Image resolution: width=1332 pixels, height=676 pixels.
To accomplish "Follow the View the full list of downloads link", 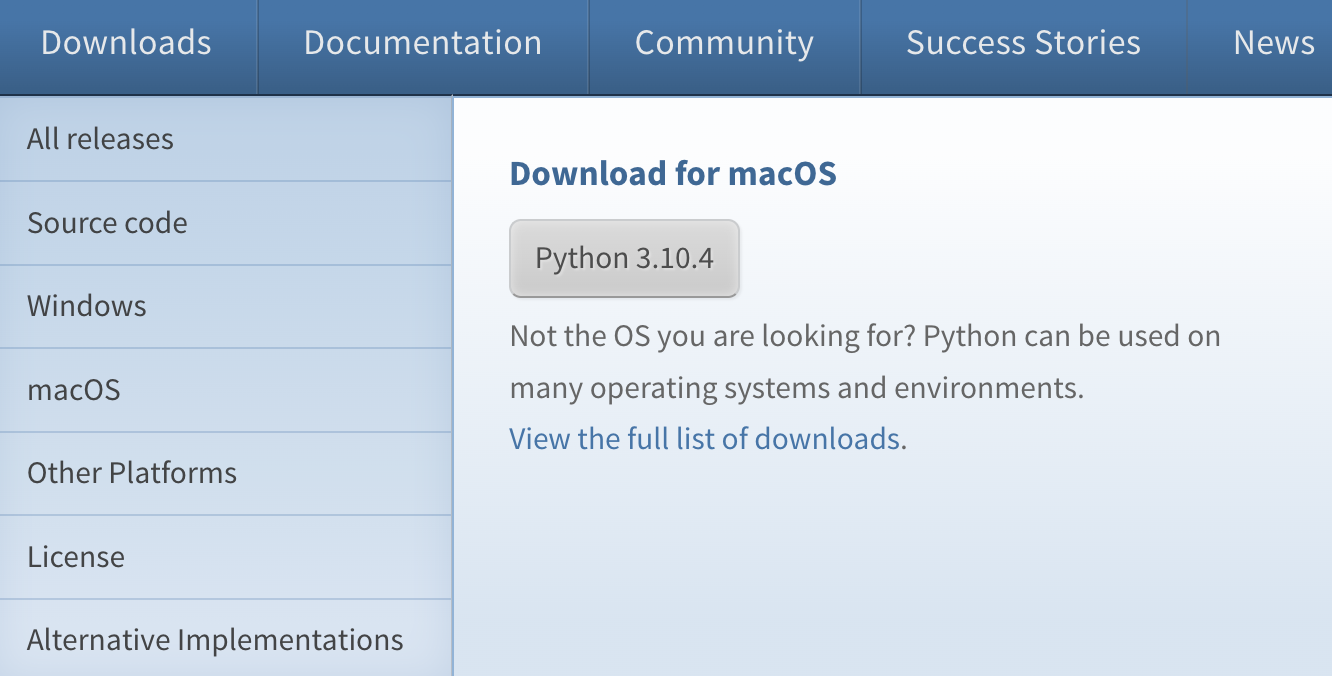I will pyautogui.click(x=705, y=439).
